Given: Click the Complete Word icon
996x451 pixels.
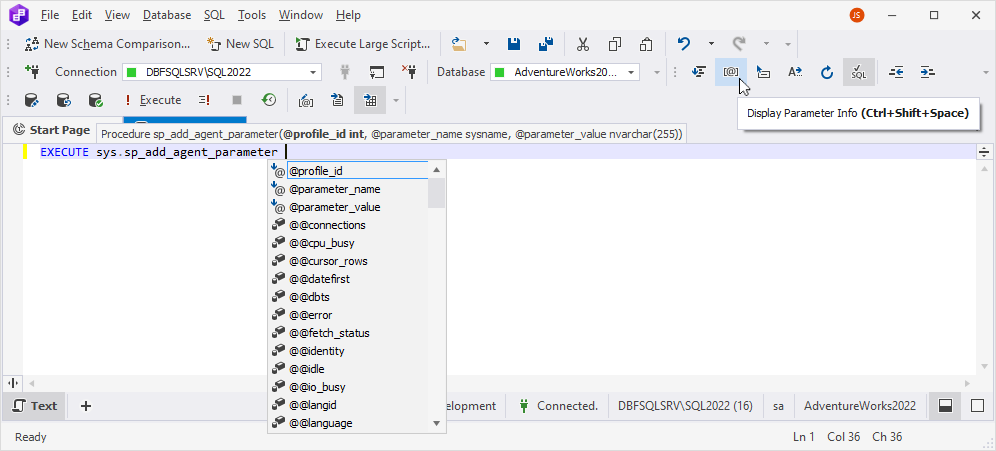Looking at the screenshot, I should (x=795, y=72).
